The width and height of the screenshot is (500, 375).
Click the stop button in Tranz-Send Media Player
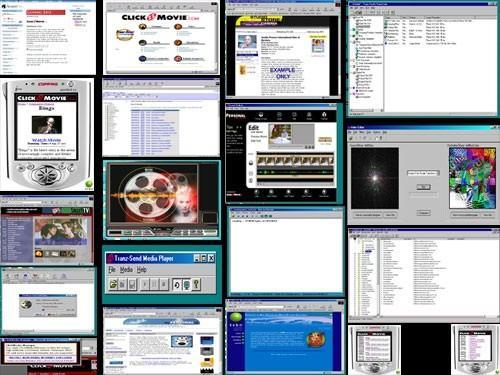(x=164, y=284)
